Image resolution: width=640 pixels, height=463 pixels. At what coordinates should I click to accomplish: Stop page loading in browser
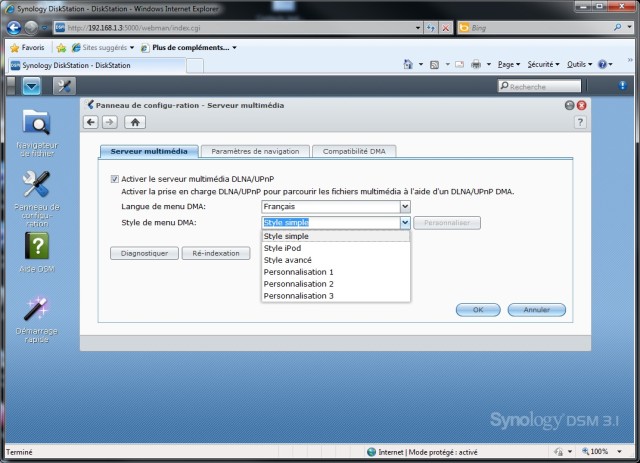(x=446, y=28)
